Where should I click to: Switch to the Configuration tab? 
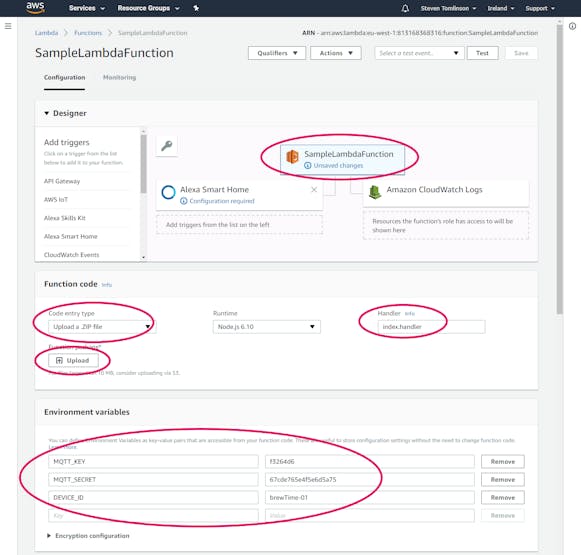[64, 77]
